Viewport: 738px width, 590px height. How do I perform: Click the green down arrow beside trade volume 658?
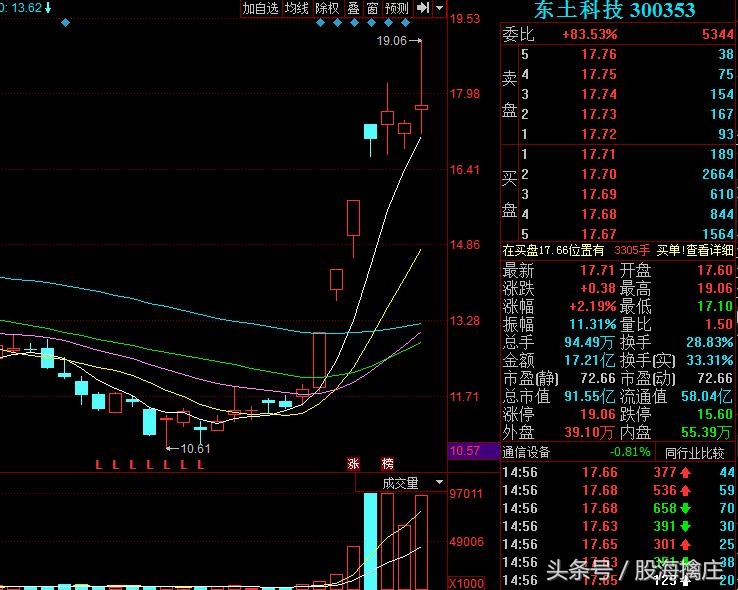click(685, 509)
